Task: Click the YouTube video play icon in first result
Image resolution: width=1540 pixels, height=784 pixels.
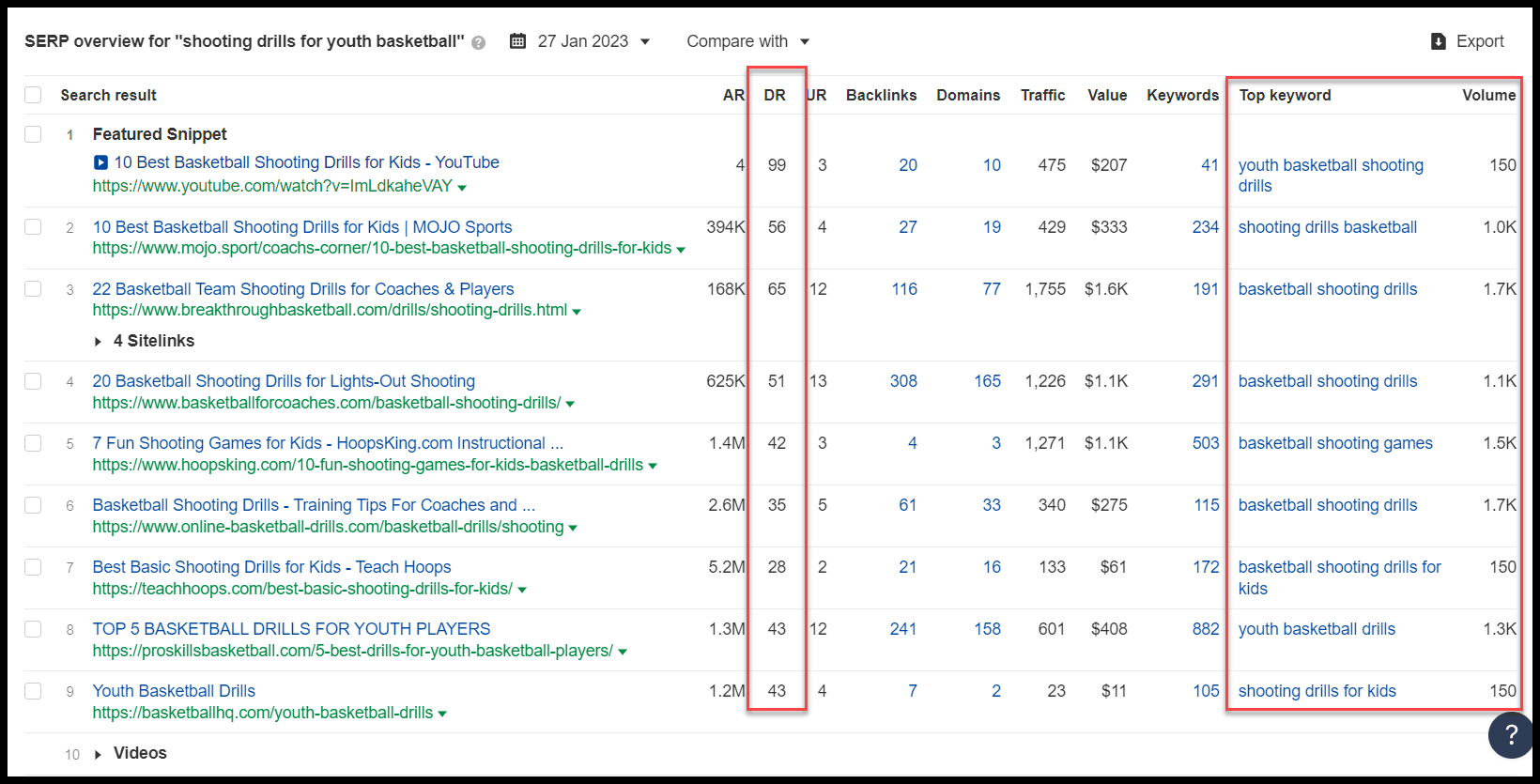Action: 101,163
